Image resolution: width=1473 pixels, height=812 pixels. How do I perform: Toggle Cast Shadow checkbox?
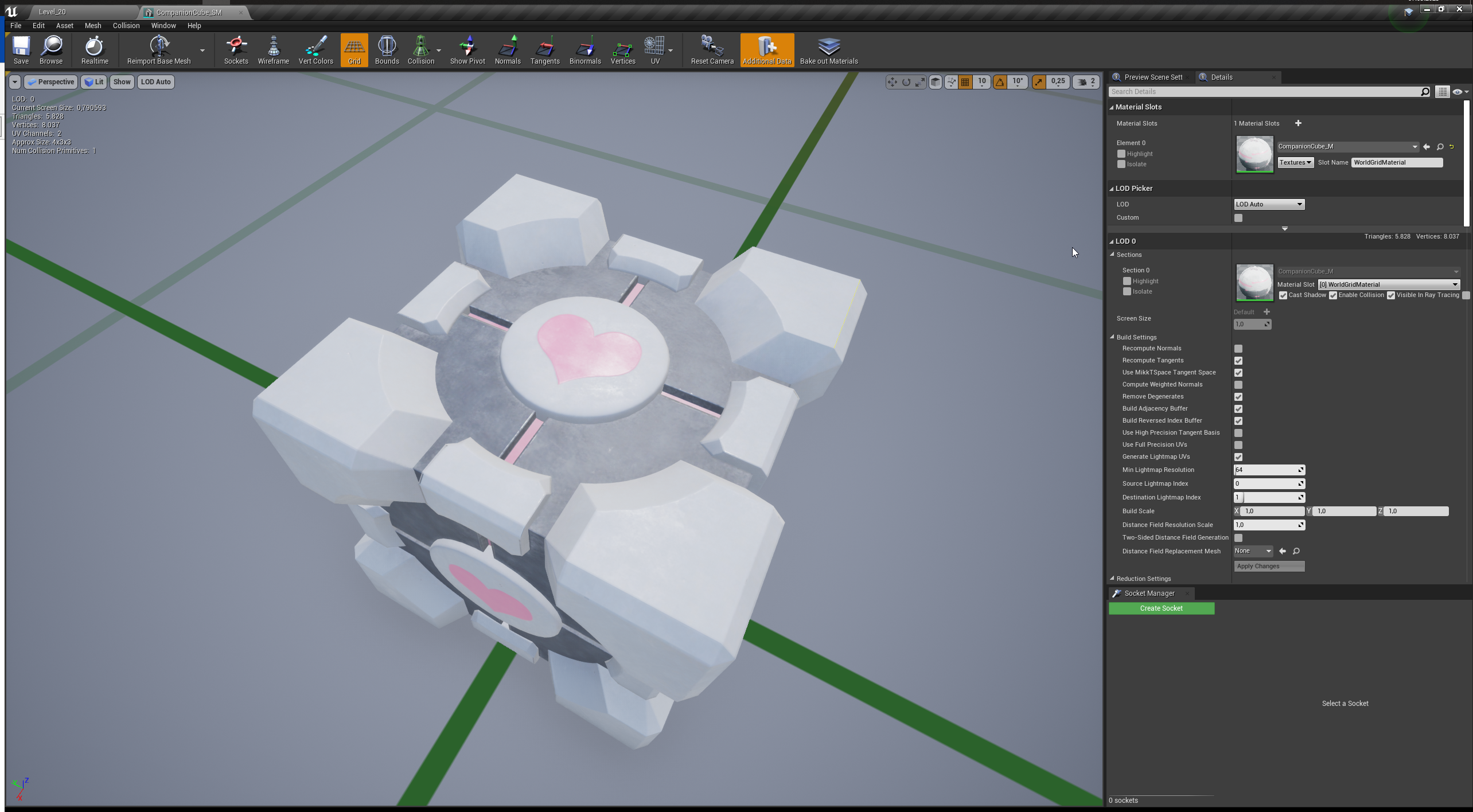(1283, 295)
